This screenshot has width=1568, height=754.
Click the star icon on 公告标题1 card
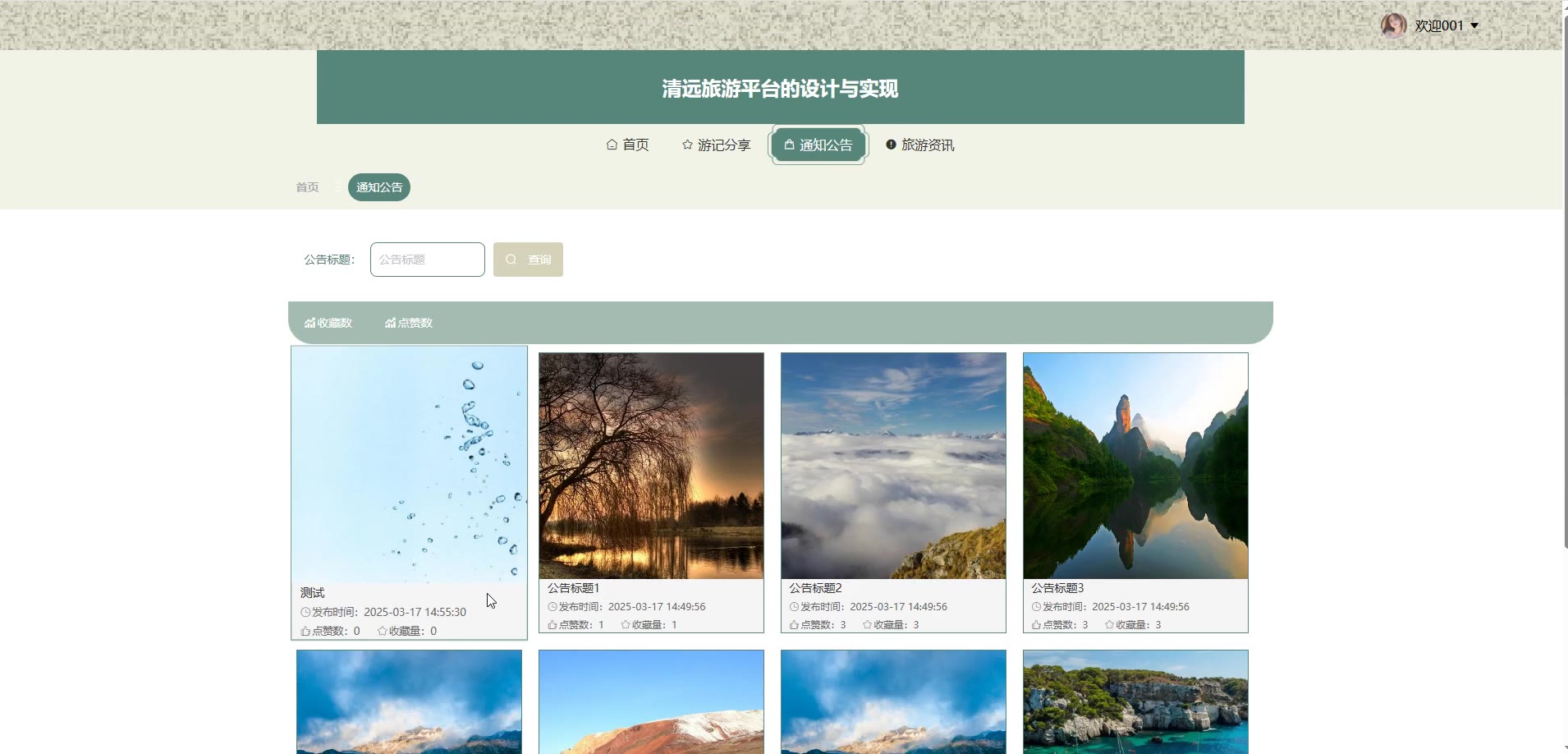click(x=626, y=625)
